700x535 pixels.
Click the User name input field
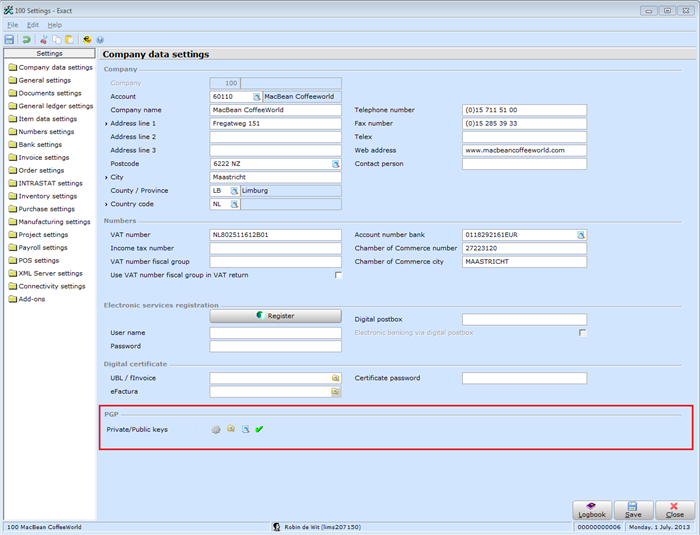click(x=275, y=333)
